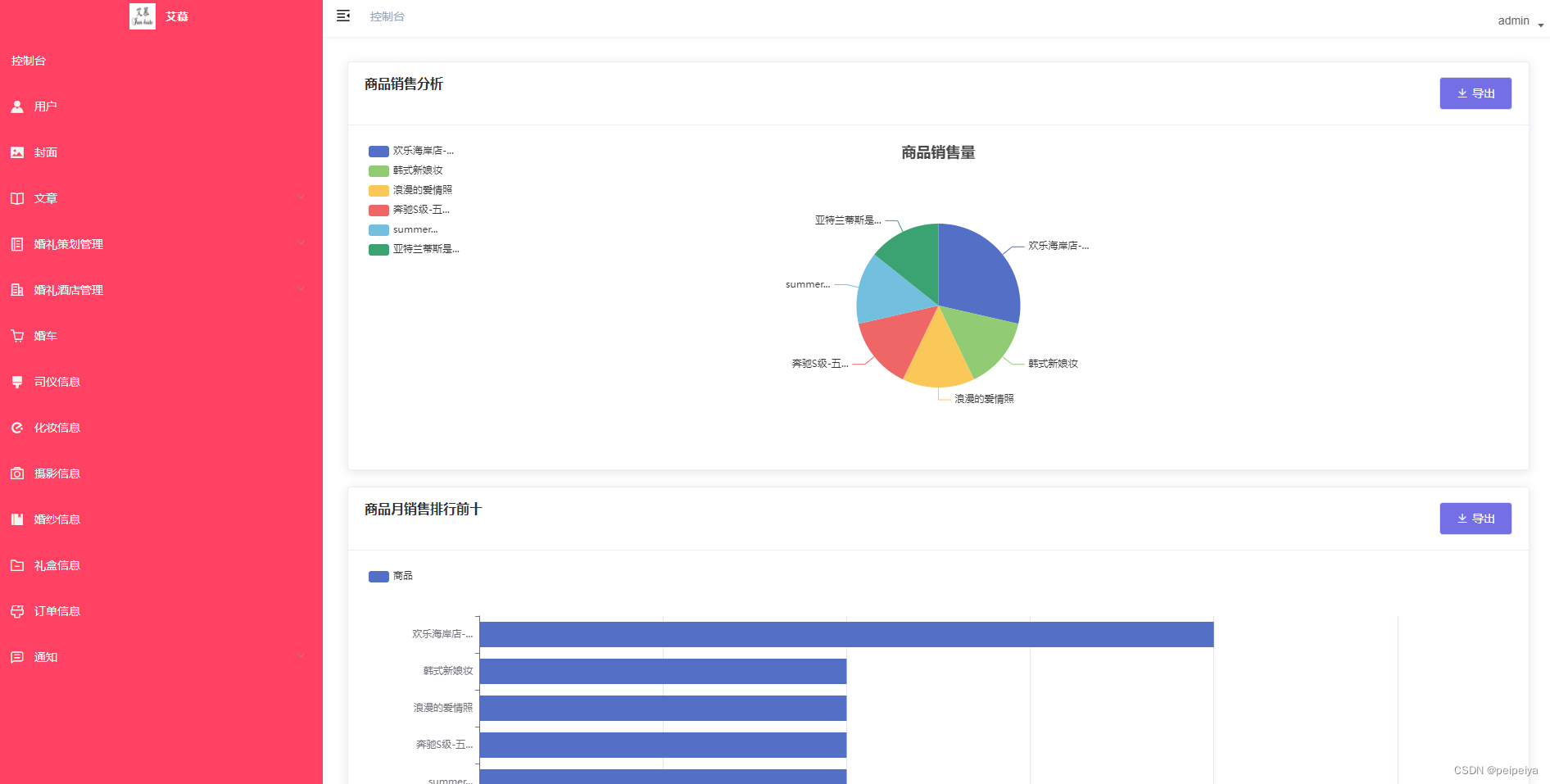The height and width of the screenshot is (784, 1550).
Task: Export the 商品月销售排行前十 chart with 导出
Action: pos(1475,519)
